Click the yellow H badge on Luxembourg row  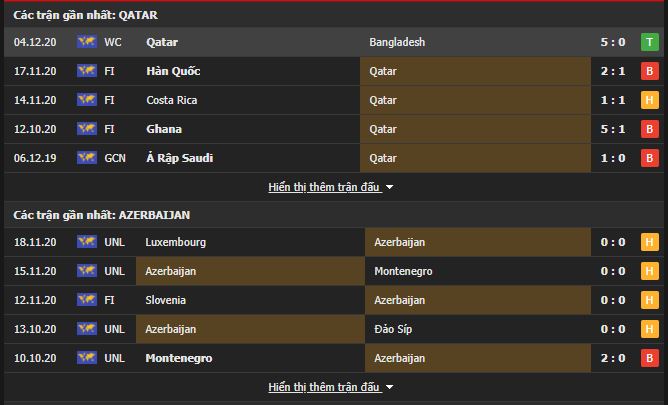[x=650, y=242]
